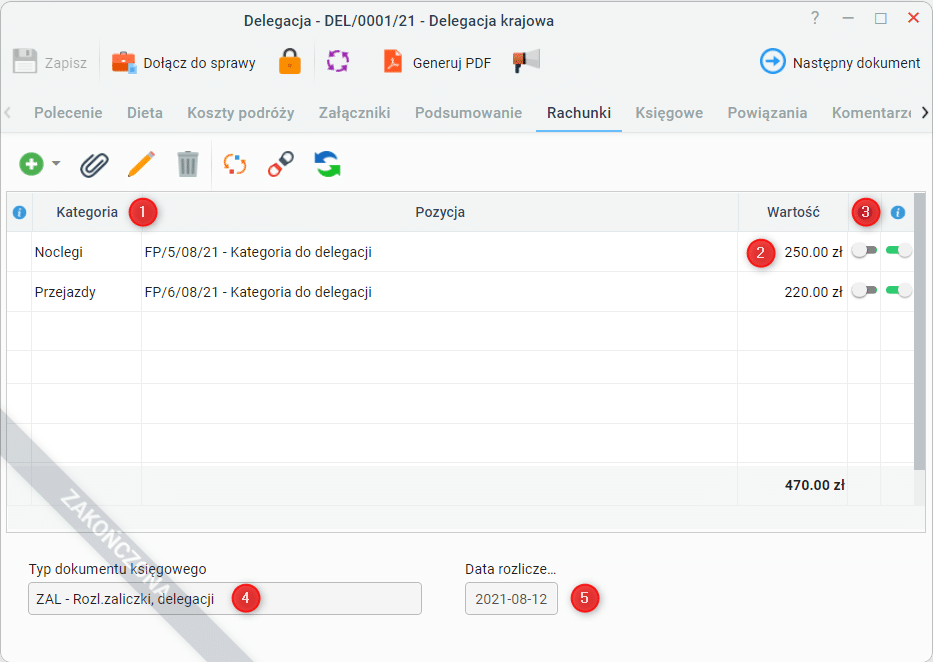933x662 pixels.
Task: Open the Załączniki tab
Action: (x=355, y=113)
